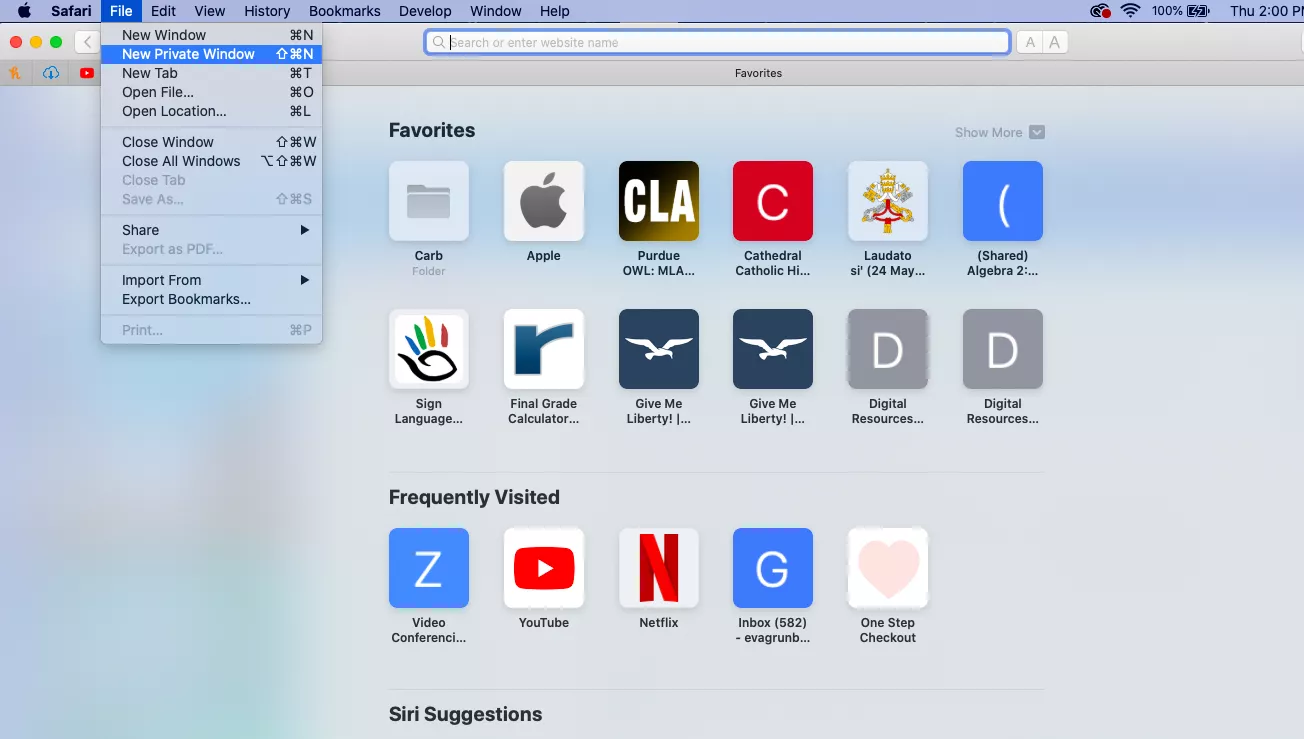Open YouTube from Frequently Visited
Image resolution: width=1304 pixels, height=739 pixels.
(x=544, y=568)
